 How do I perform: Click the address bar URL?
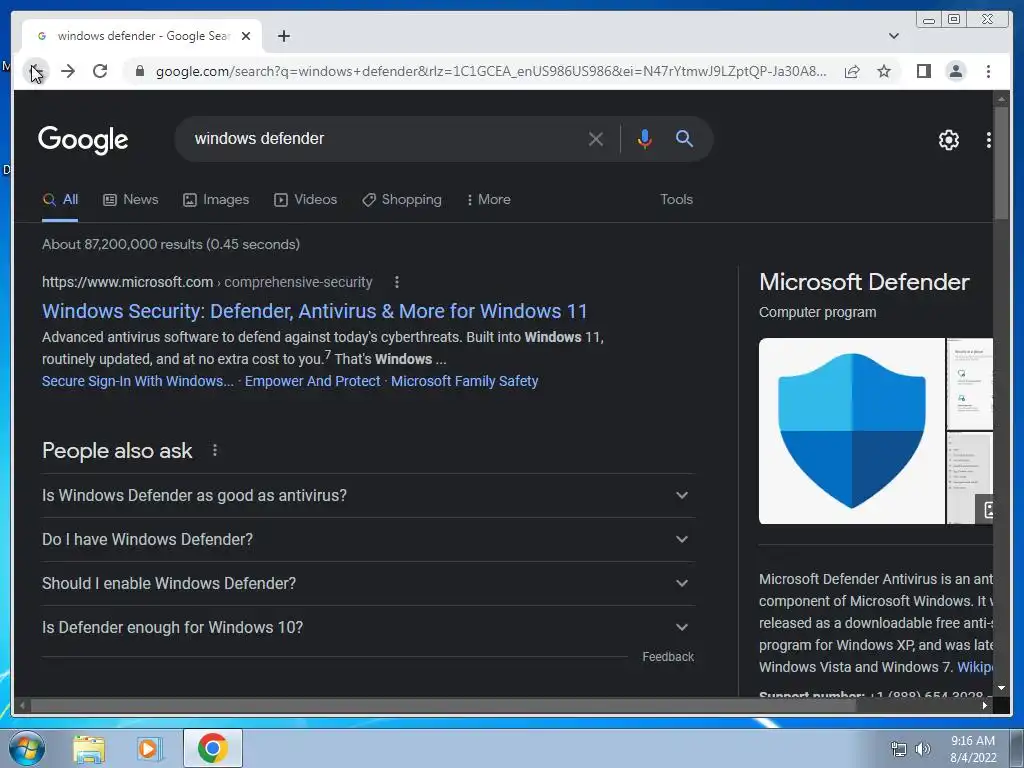[x=491, y=71]
